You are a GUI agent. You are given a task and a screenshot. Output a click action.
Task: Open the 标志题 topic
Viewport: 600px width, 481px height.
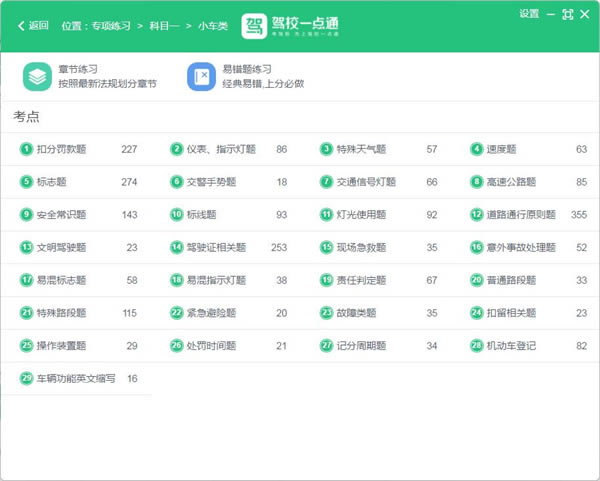click(x=52, y=182)
